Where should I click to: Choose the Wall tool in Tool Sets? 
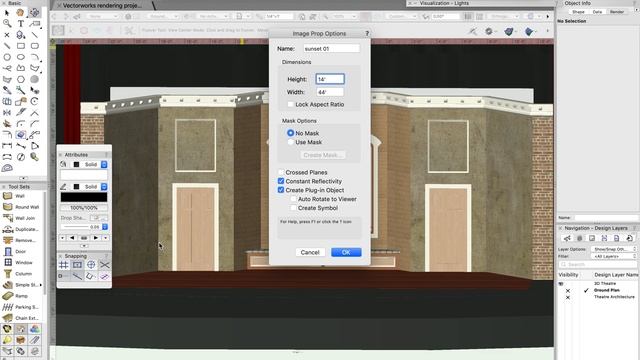coord(20,196)
